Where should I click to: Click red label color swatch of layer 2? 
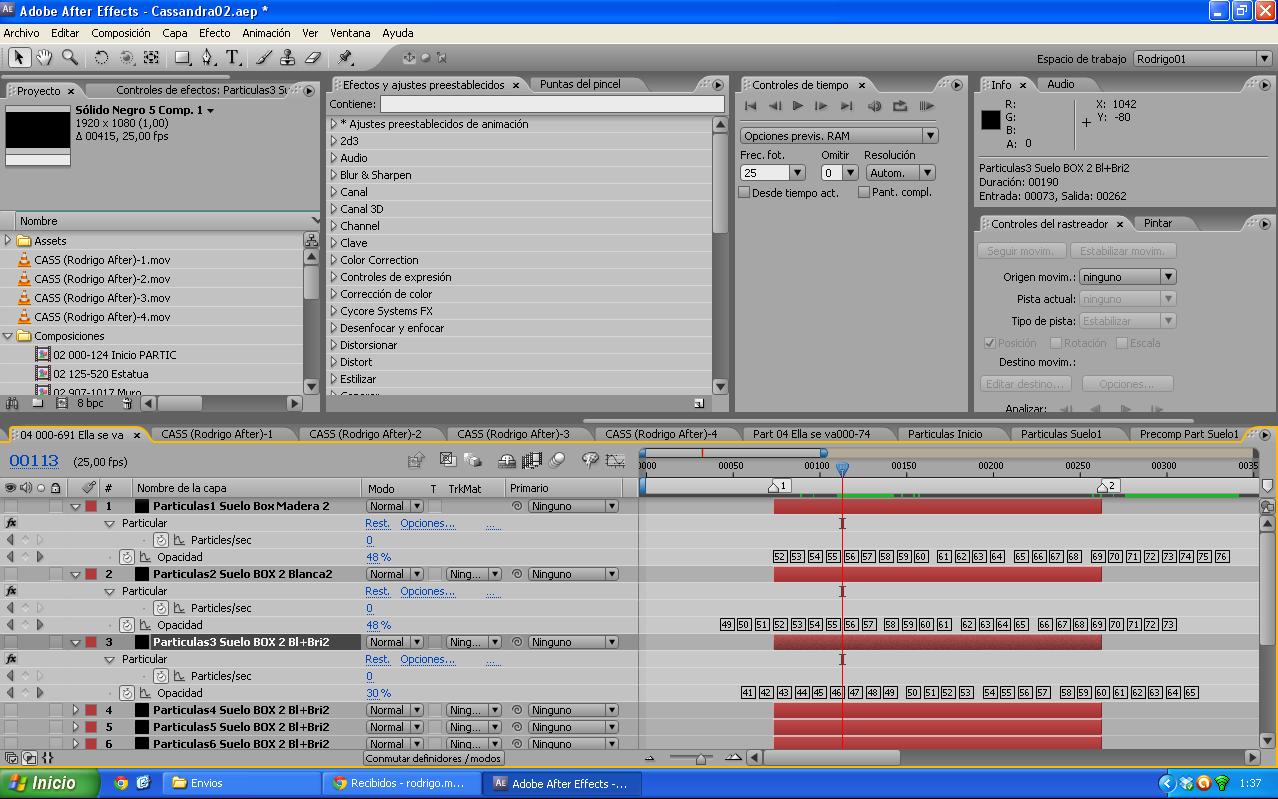coord(91,574)
